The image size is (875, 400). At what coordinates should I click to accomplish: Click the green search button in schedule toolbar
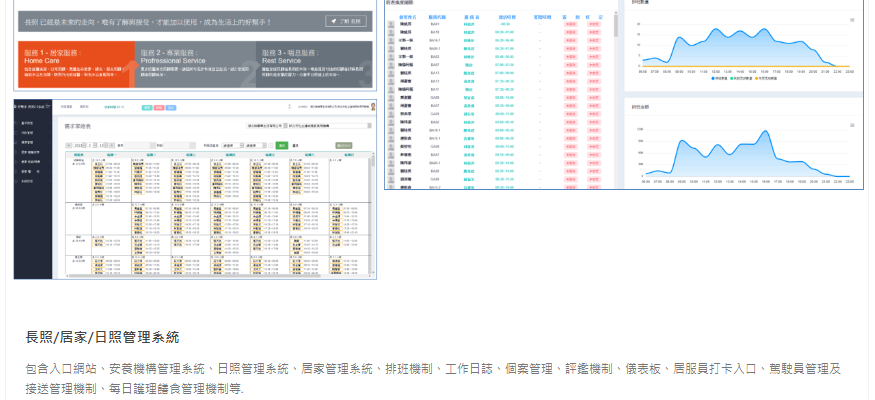click(282, 145)
